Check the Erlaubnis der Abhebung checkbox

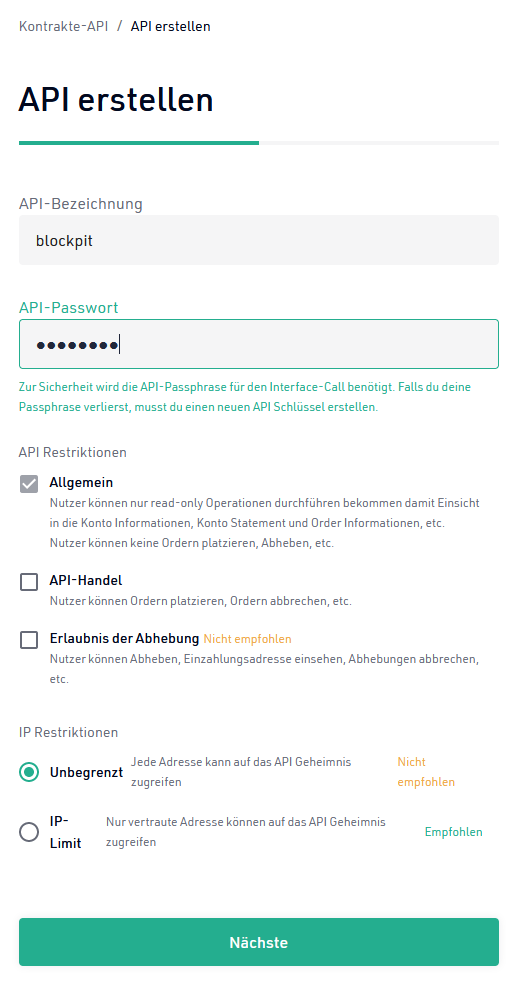[29, 640]
